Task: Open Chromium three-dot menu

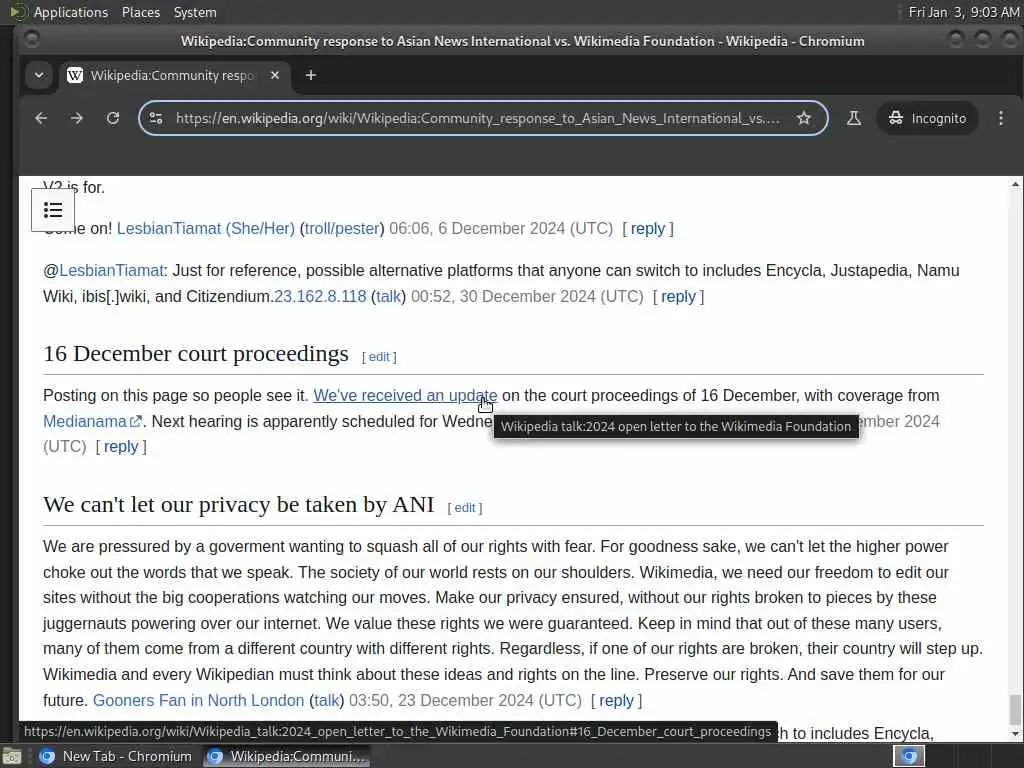Action: [x=1000, y=118]
